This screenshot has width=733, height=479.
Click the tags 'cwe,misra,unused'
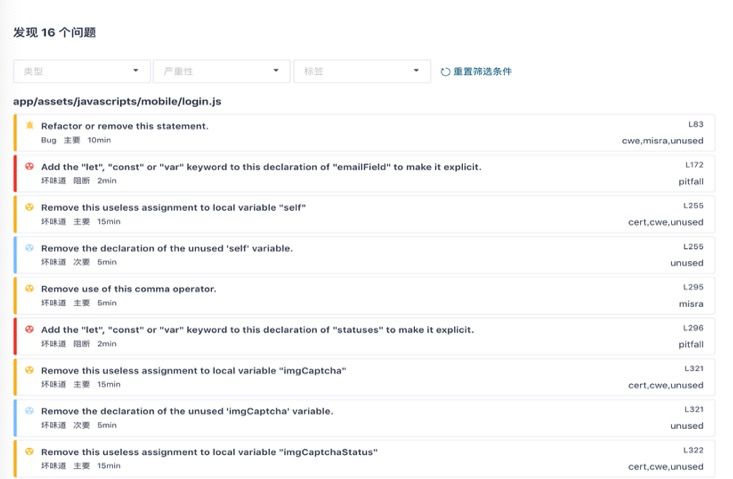click(662, 141)
